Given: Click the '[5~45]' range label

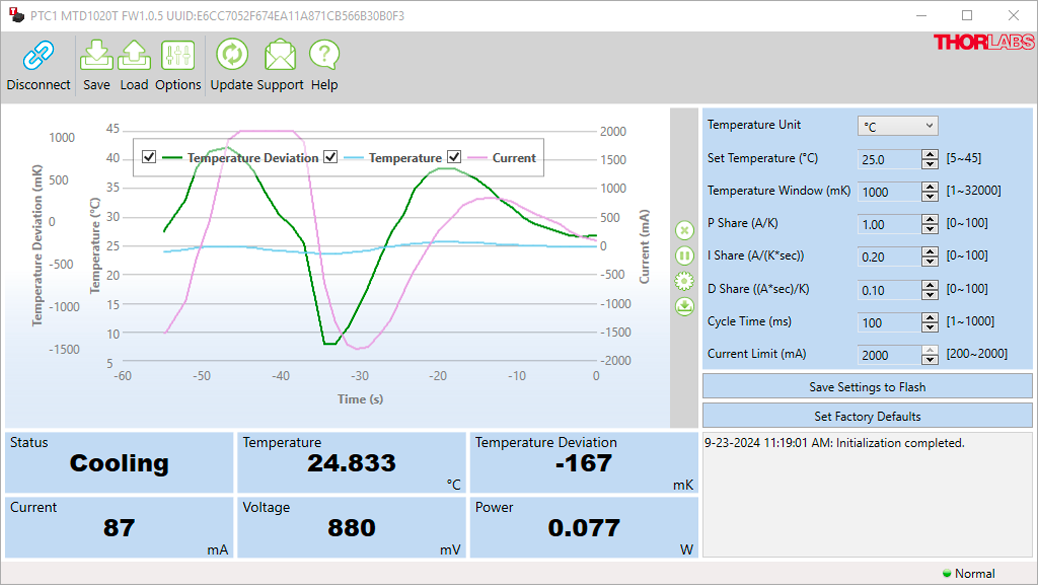Looking at the screenshot, I should [963, 158].
